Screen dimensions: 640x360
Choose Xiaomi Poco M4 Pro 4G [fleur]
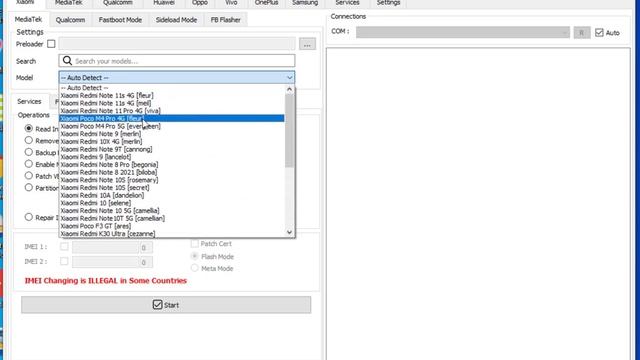[172, 118]
